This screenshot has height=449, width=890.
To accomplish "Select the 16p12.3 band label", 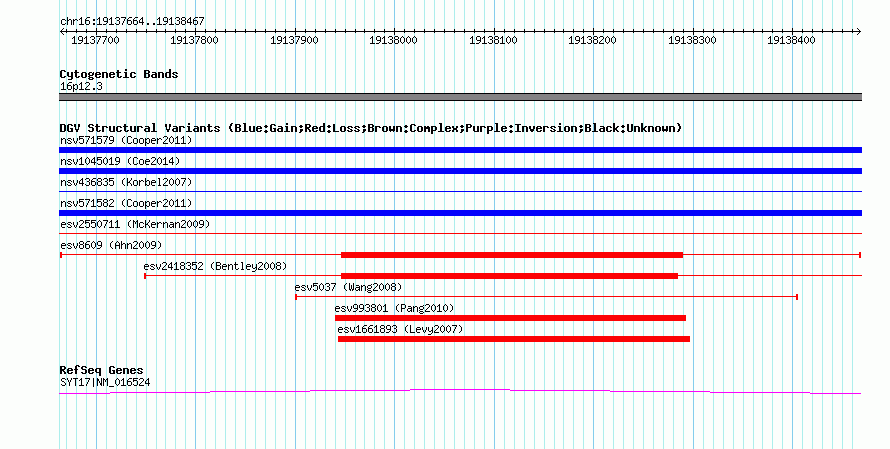I will 81,86.
